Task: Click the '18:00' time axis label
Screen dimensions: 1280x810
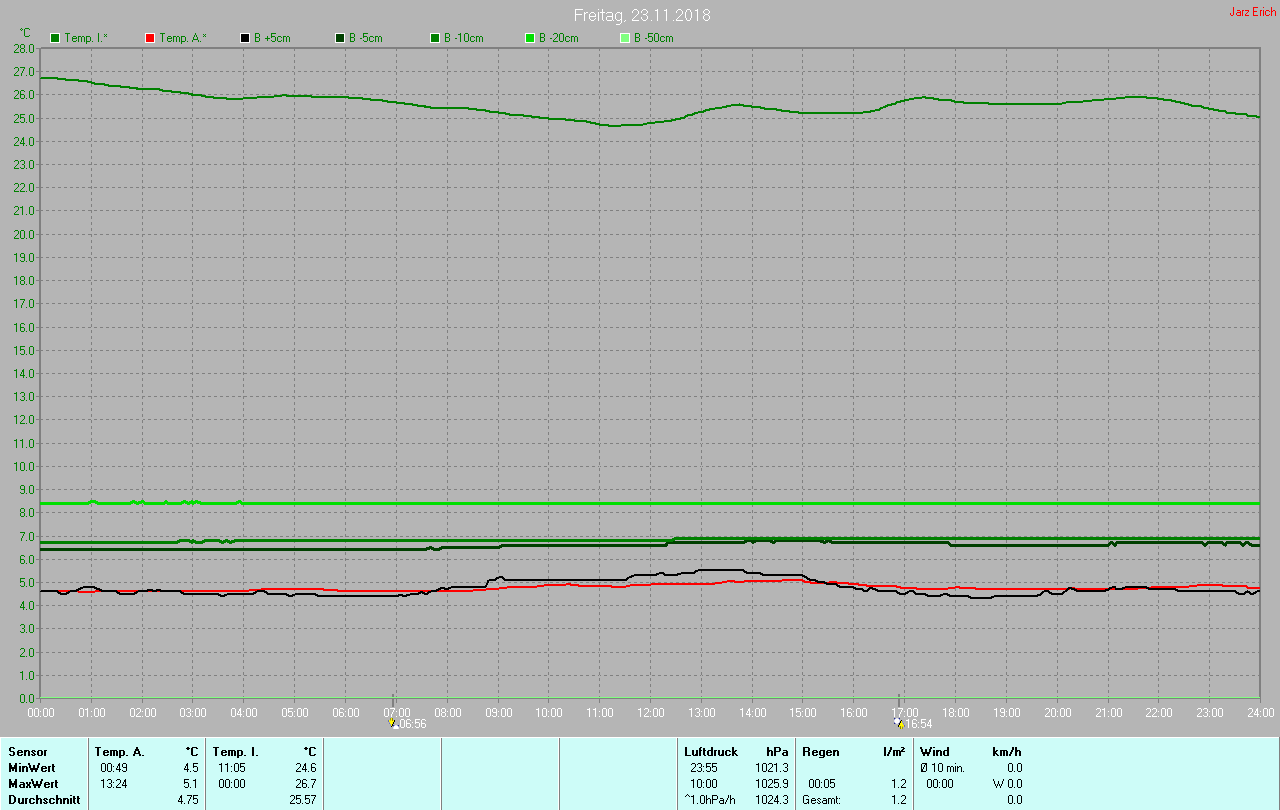Action: (x=956, y=713)
